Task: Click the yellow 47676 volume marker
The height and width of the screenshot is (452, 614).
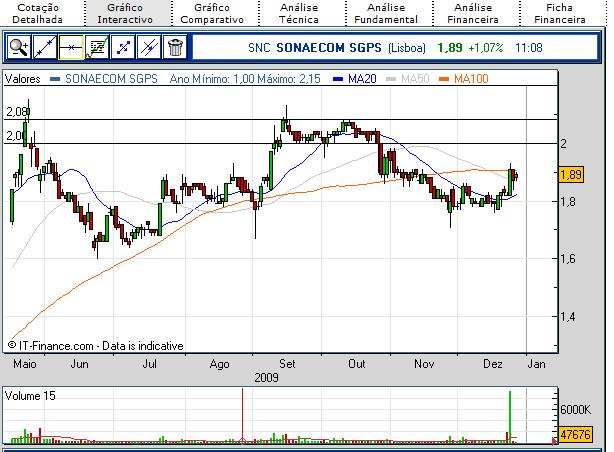Action: (x=575, y=434)
